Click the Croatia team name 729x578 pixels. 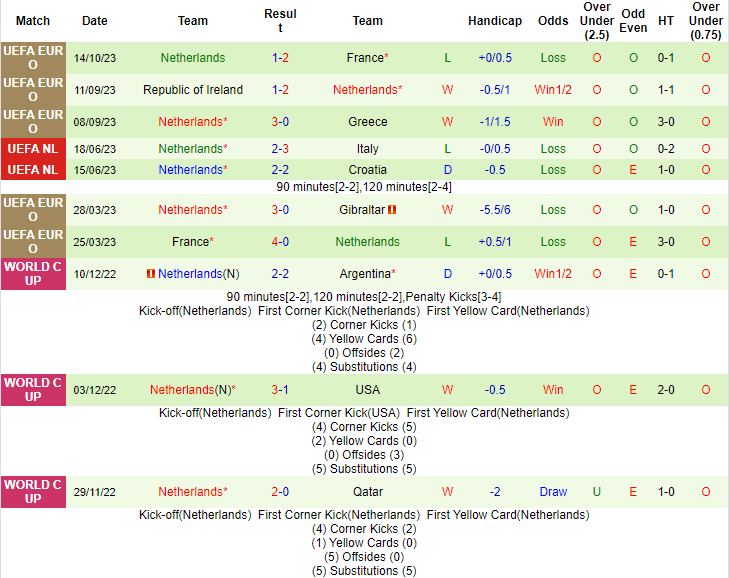pyautogui.click(x=367, y=170)
